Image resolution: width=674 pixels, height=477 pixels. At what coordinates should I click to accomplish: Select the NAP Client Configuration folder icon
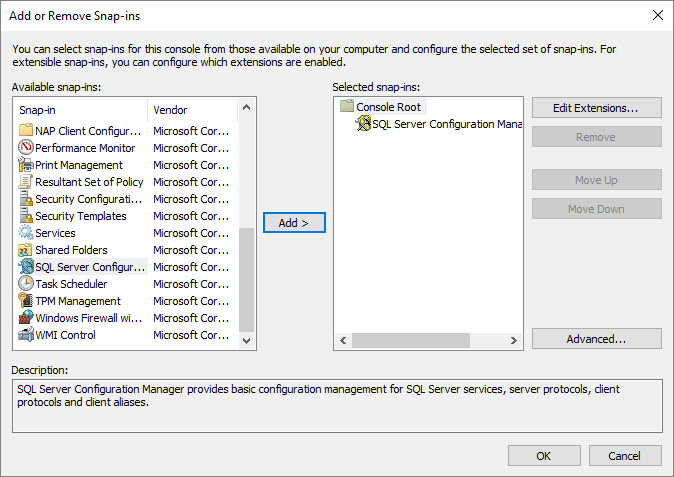point(26,130)
